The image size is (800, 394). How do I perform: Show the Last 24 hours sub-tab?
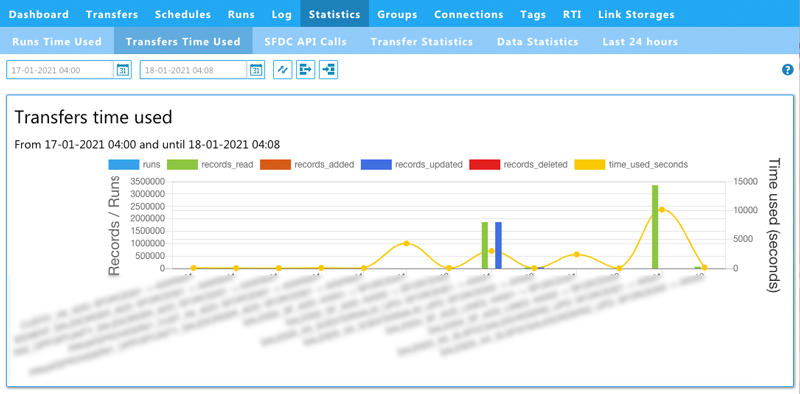640,41
